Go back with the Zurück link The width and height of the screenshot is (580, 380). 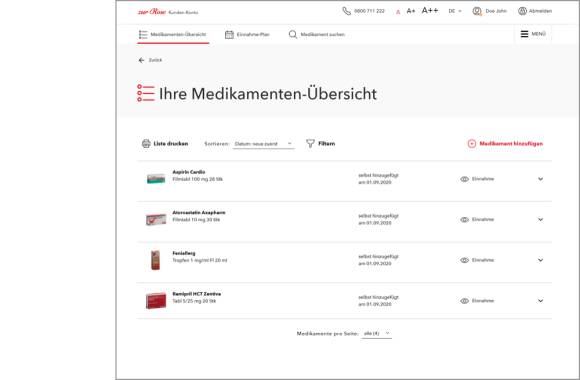150,60
